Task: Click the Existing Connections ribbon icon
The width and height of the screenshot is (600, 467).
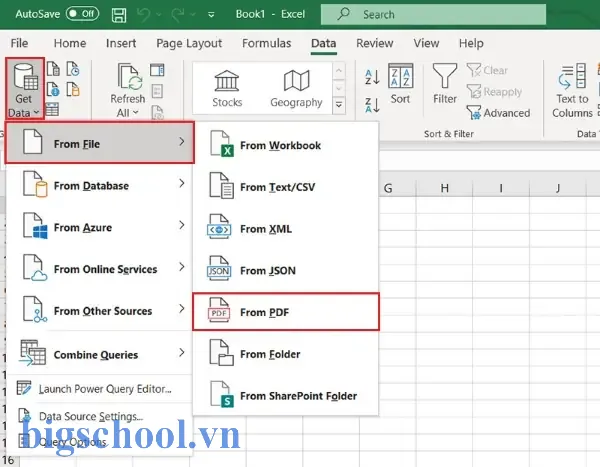Action: (73, 90)
